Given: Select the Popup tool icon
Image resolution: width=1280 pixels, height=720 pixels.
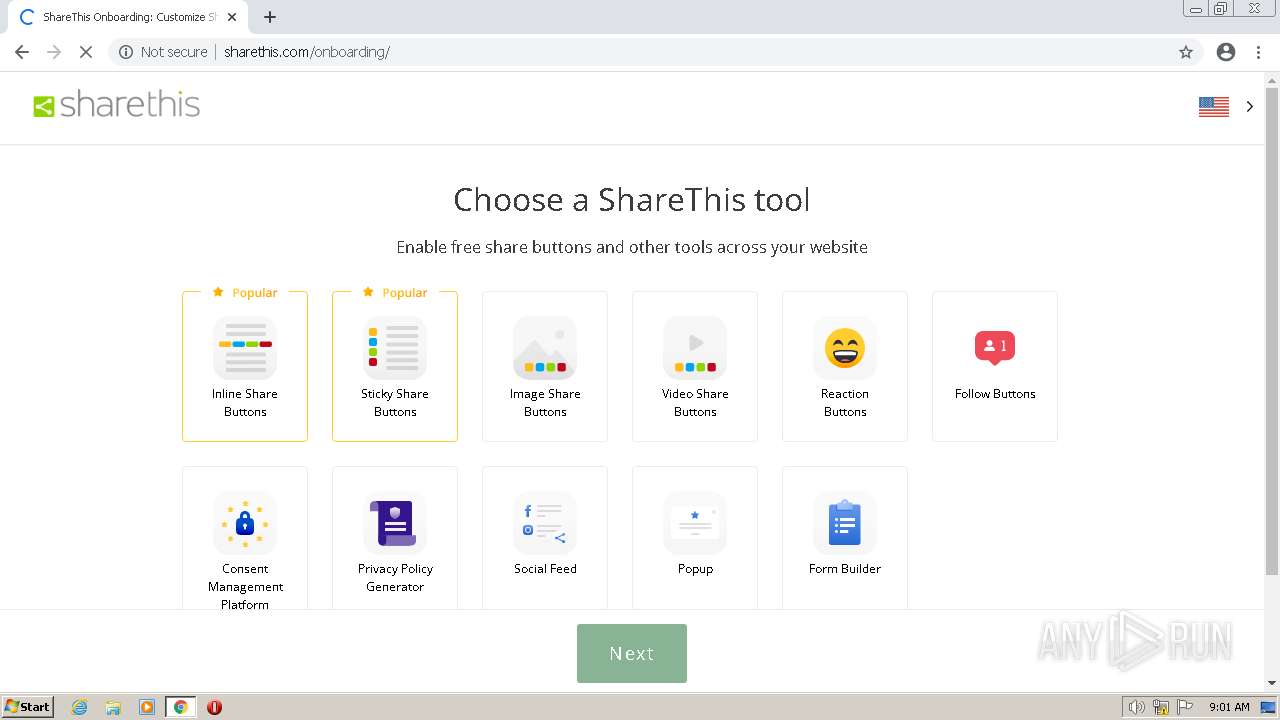Looking at the screenshot, I should coord(695,523).
